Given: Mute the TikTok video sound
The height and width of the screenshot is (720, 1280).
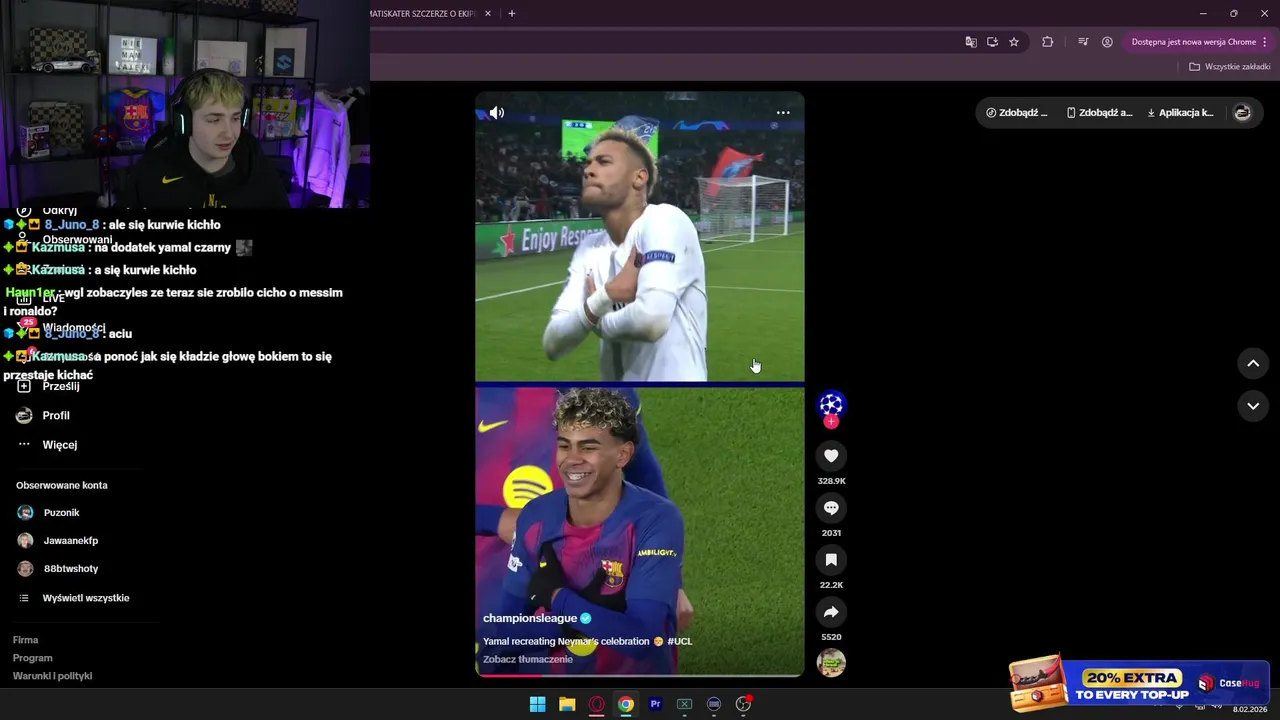Looking at the screenshot, I should tap(496, 113).
